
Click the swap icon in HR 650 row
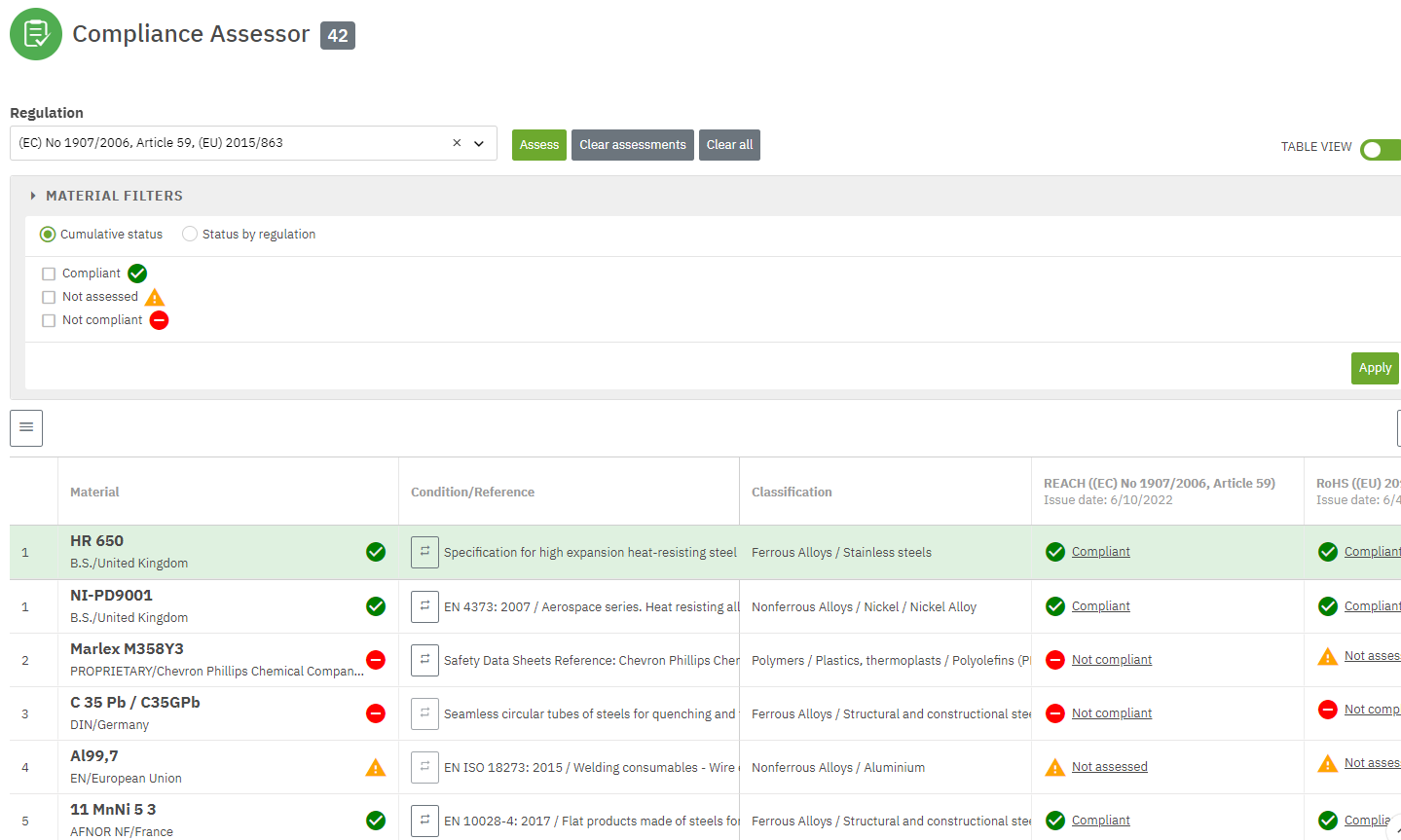pos(424,552)
